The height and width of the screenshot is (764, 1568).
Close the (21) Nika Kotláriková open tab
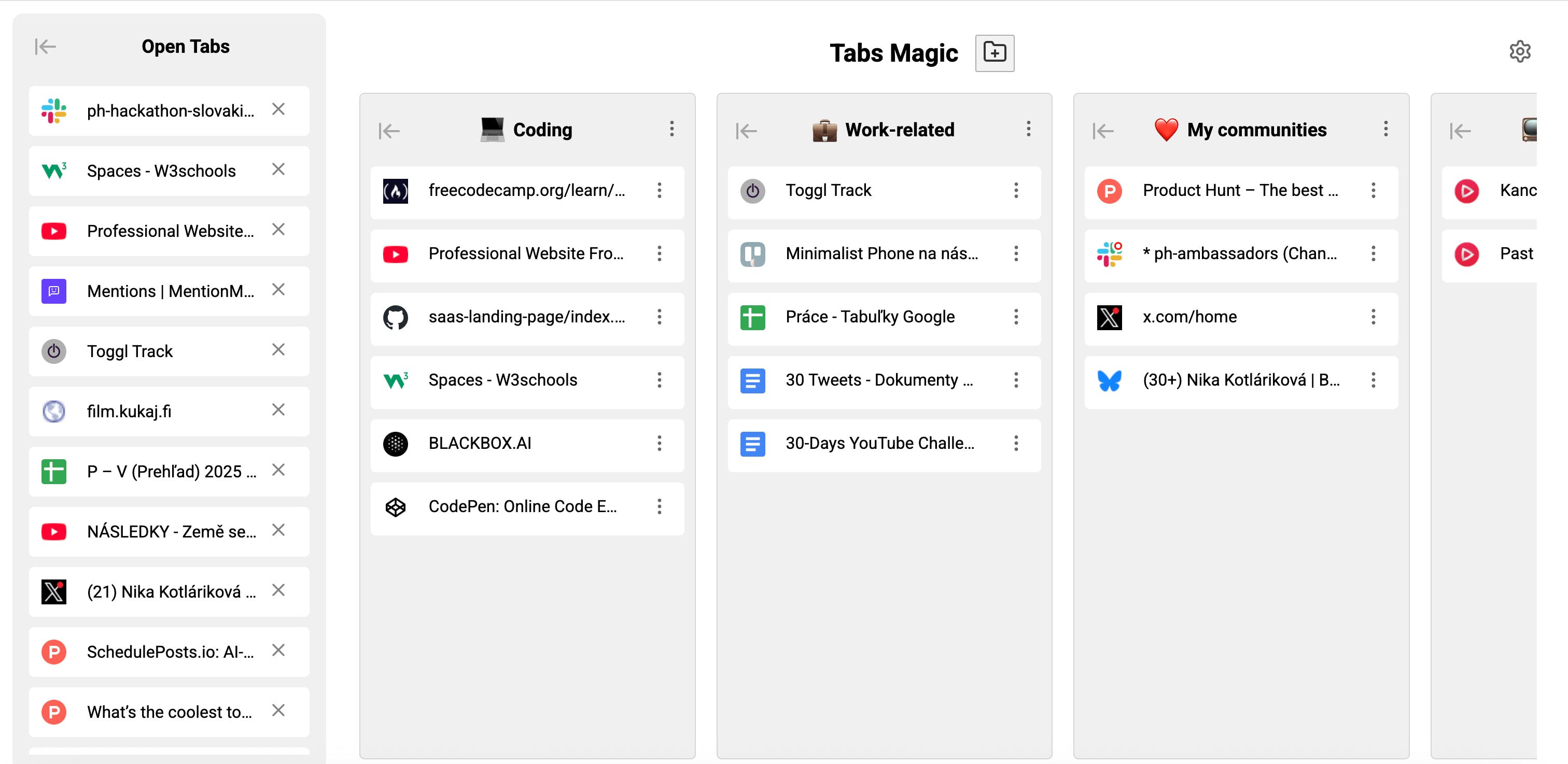pos(278,590)
